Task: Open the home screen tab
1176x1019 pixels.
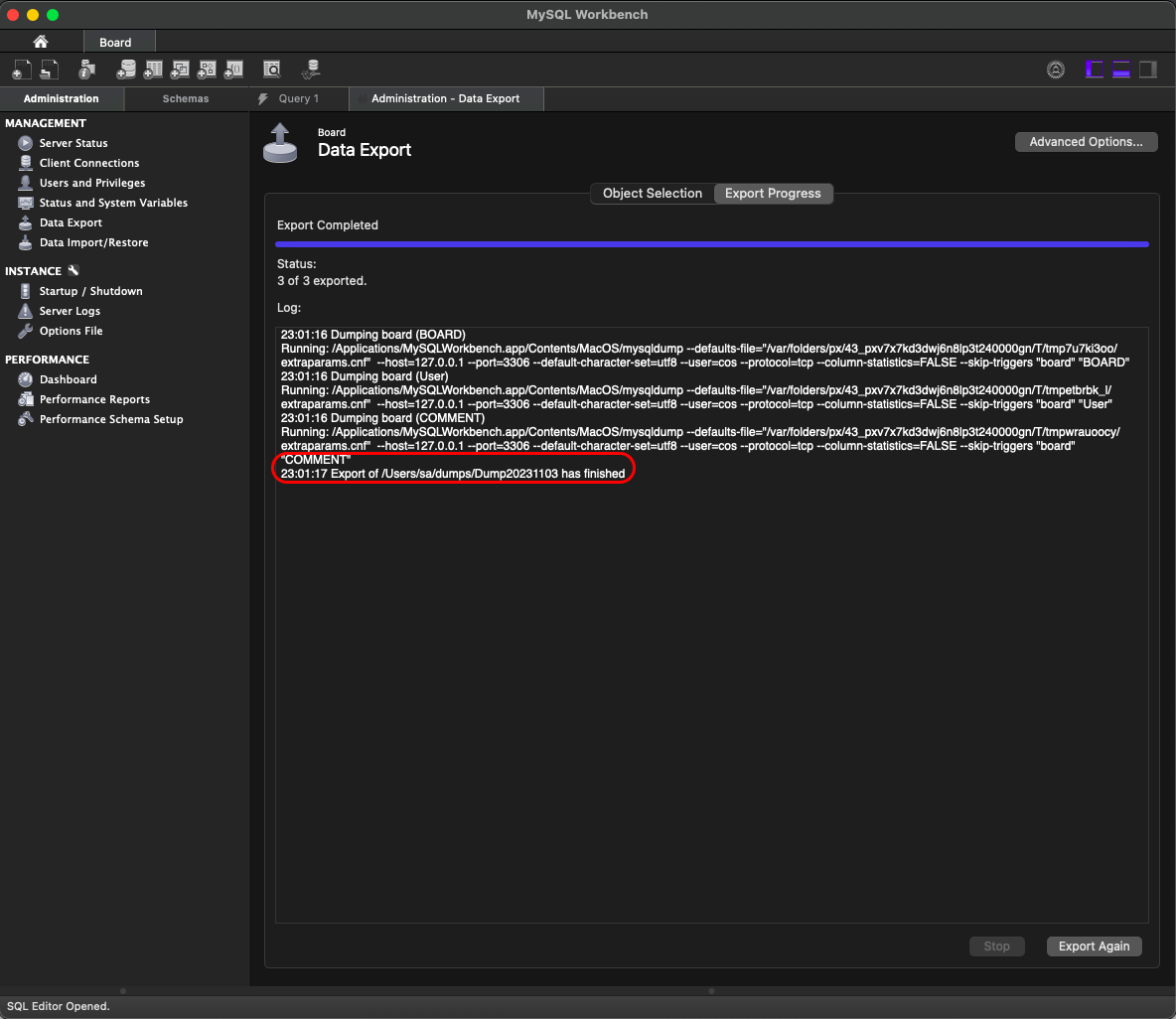Action: (x=41, y=42)
